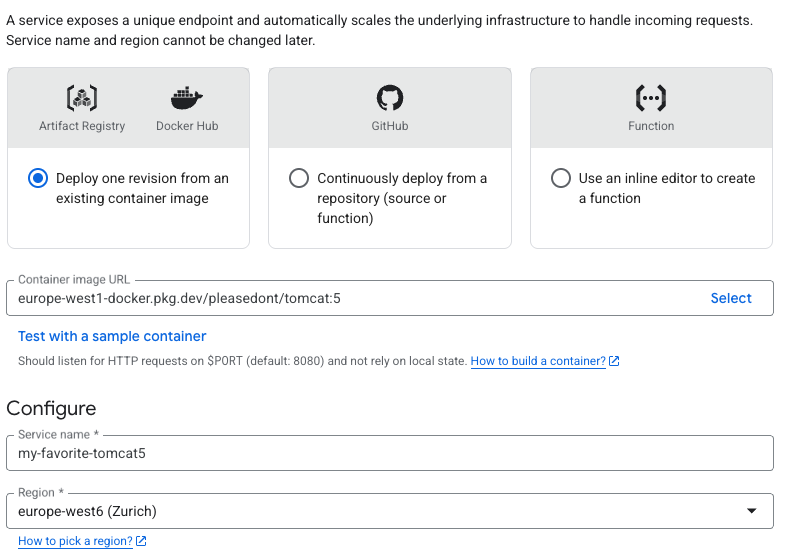
Task: Click the GitHub octocat icon
Action: pos(389,98)
